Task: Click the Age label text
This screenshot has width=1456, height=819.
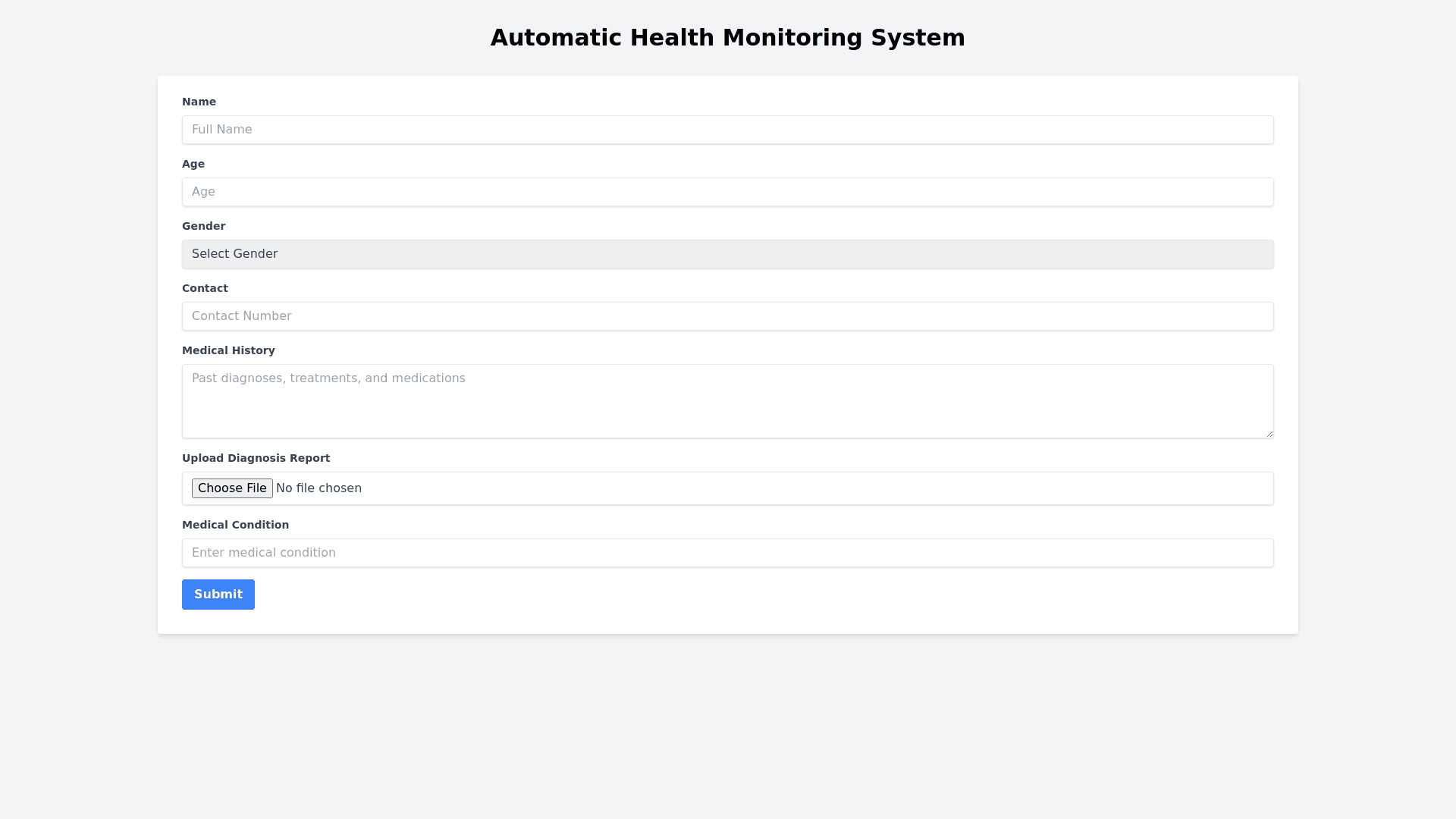Action: click(x=193, y=164)
